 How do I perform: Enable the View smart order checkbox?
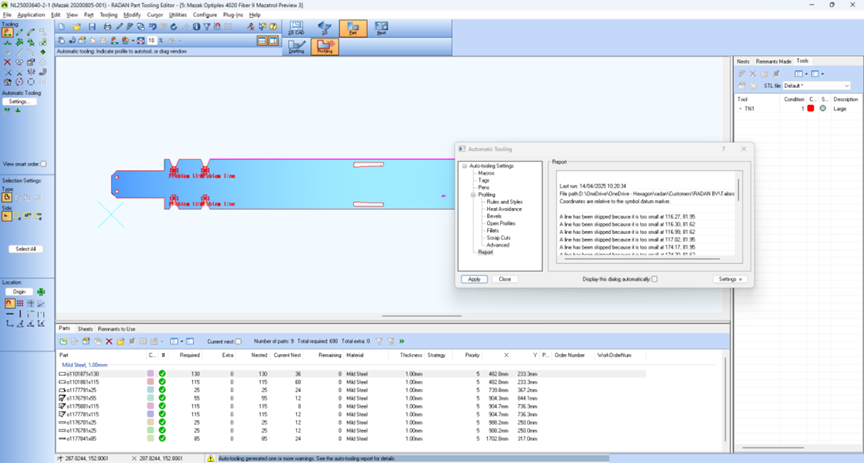point(44,164)
